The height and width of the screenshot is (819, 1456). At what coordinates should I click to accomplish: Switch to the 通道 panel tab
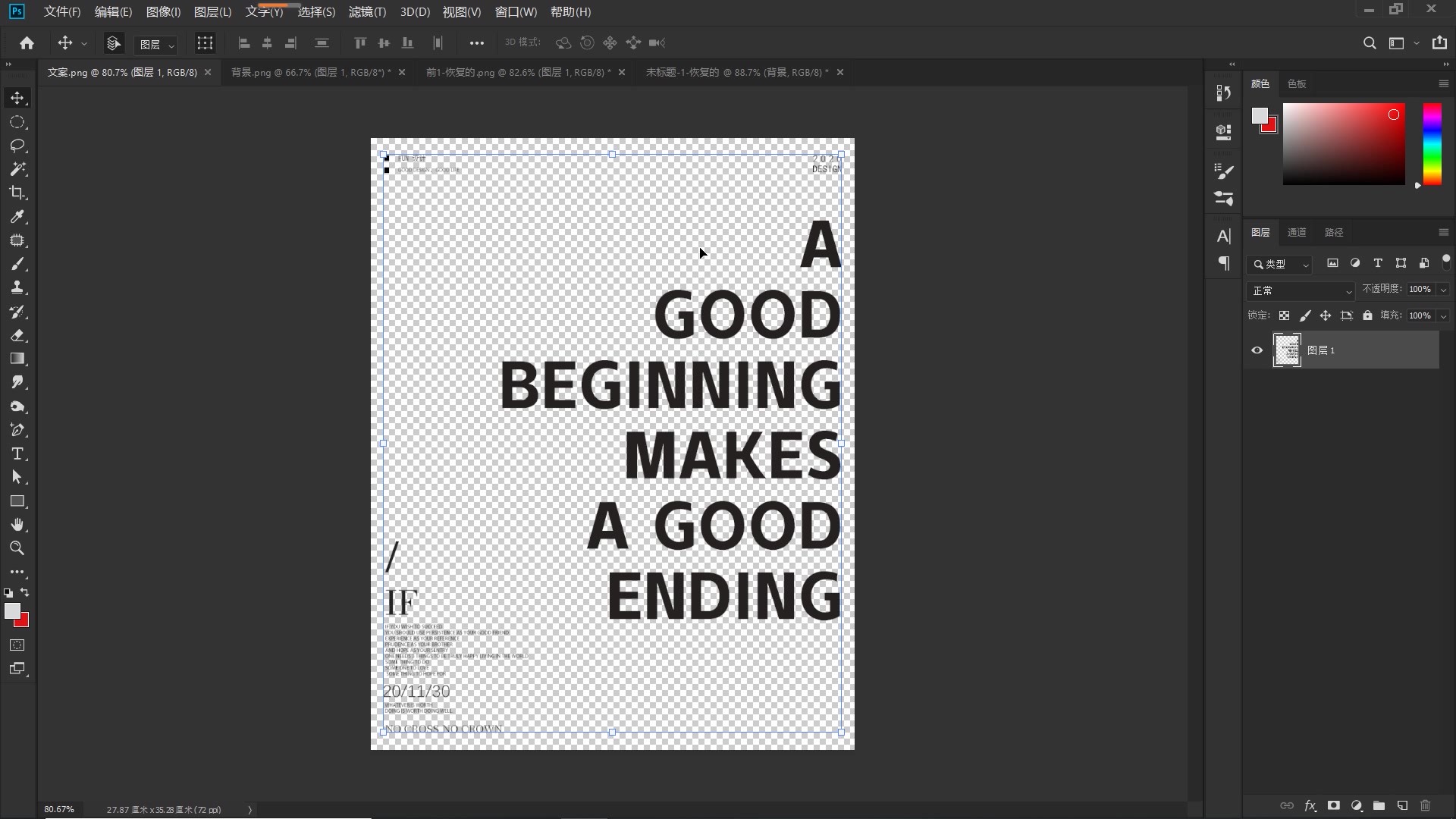pos(1297,233)
